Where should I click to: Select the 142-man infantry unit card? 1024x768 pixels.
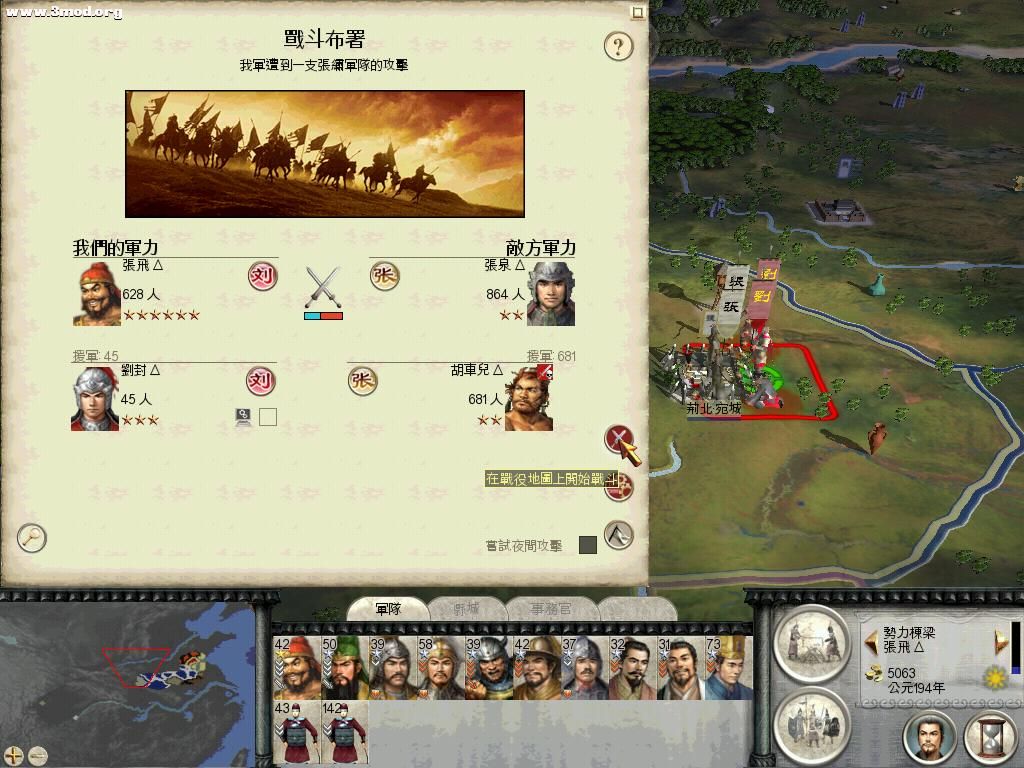pyautogui.click(x=344, y=733)
